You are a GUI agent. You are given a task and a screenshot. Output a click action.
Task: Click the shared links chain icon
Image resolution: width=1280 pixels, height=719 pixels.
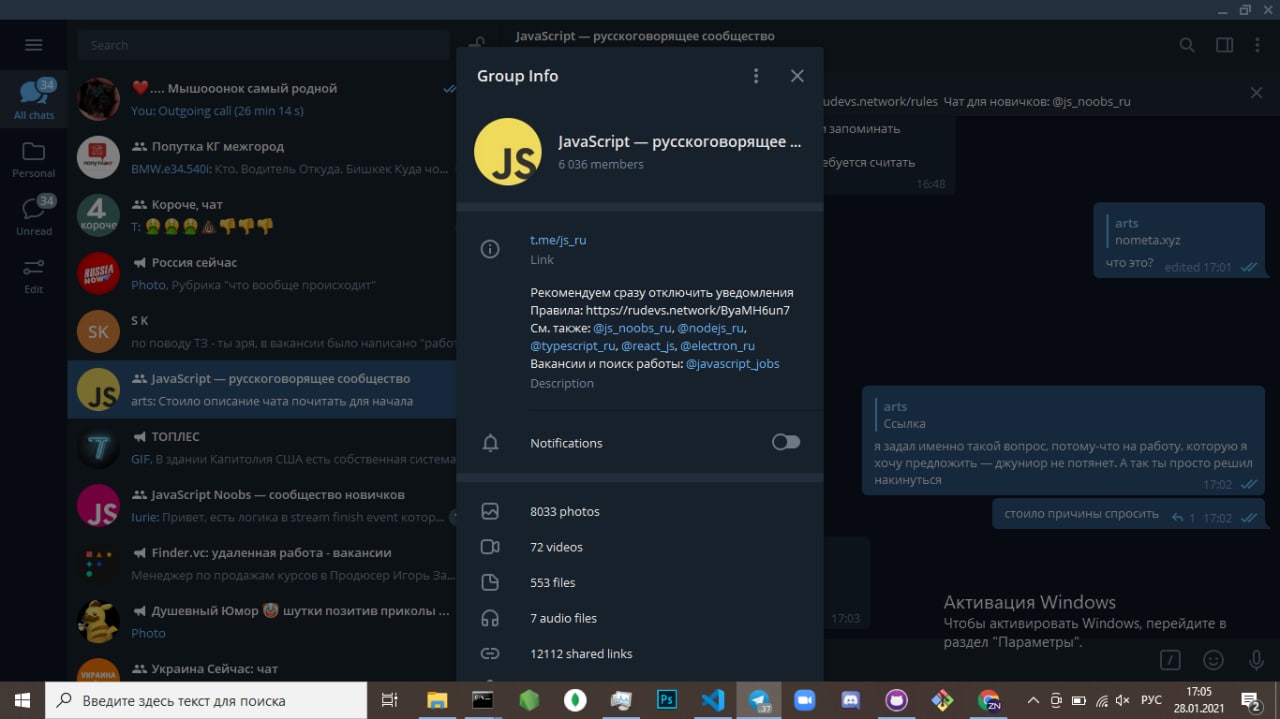point(490,653)
